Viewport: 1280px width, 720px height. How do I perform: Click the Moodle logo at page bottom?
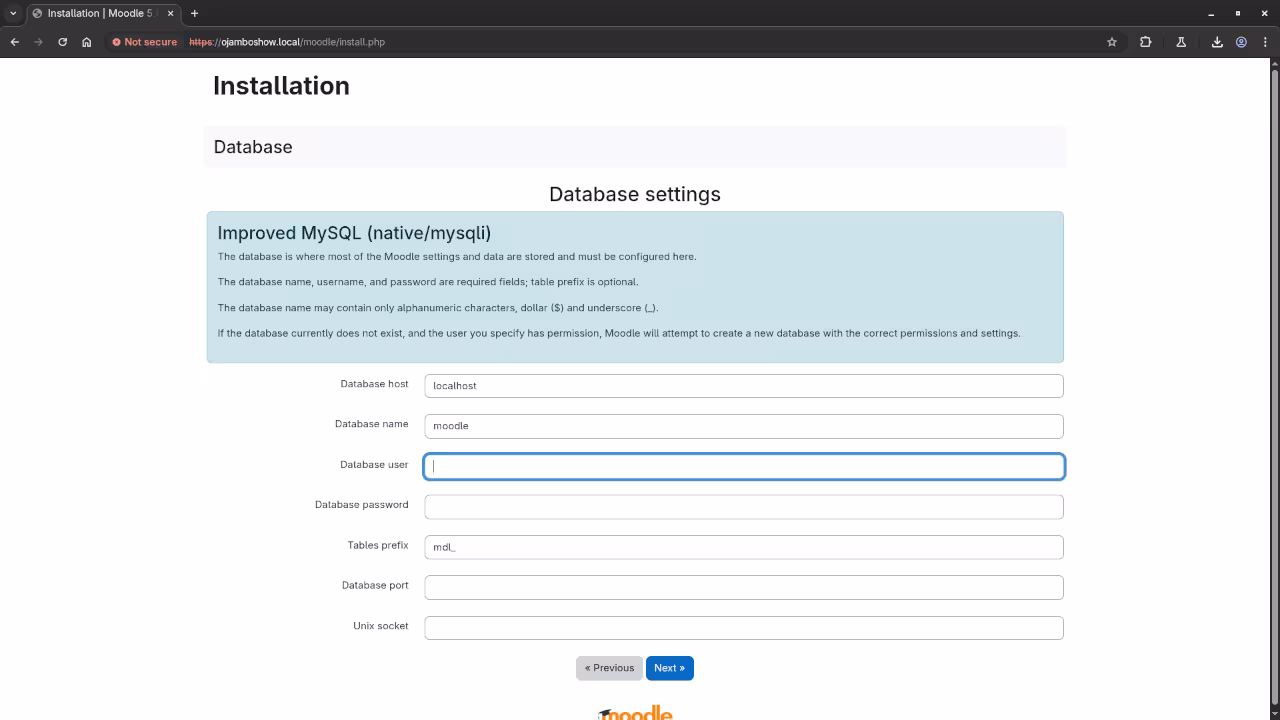(635, 712)
